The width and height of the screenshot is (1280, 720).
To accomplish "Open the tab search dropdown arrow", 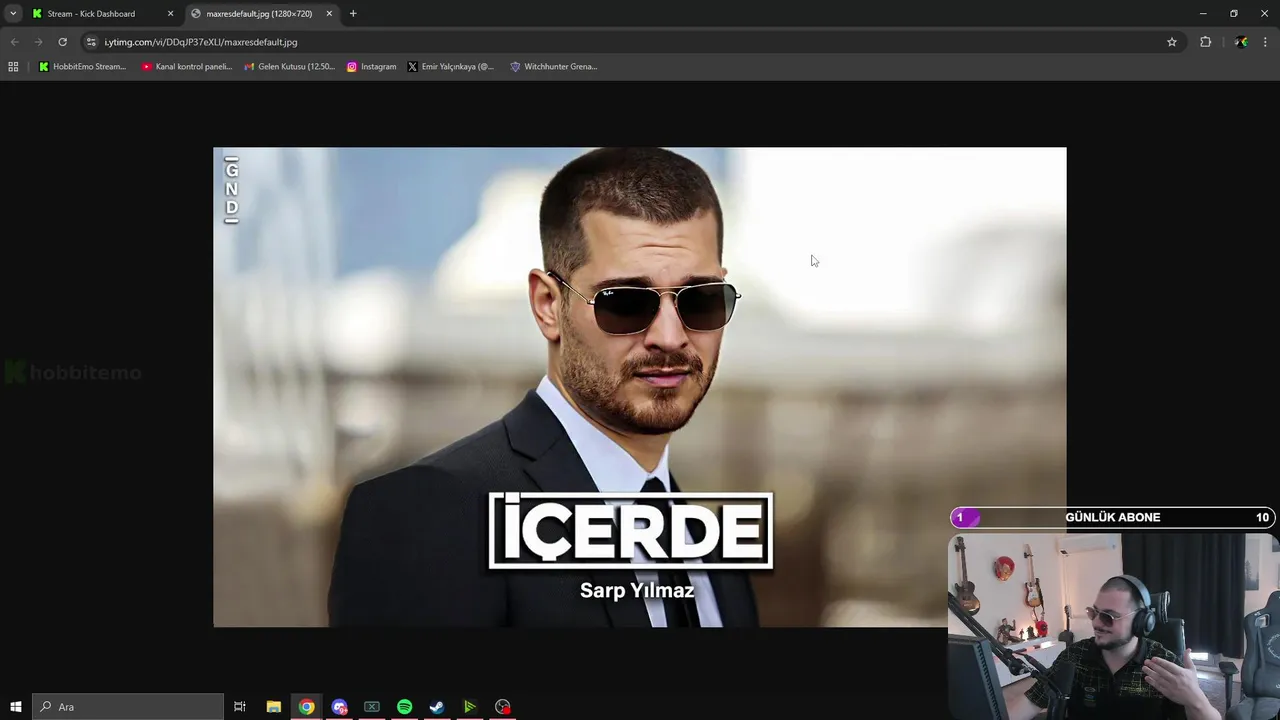I will tap(13, 14).
